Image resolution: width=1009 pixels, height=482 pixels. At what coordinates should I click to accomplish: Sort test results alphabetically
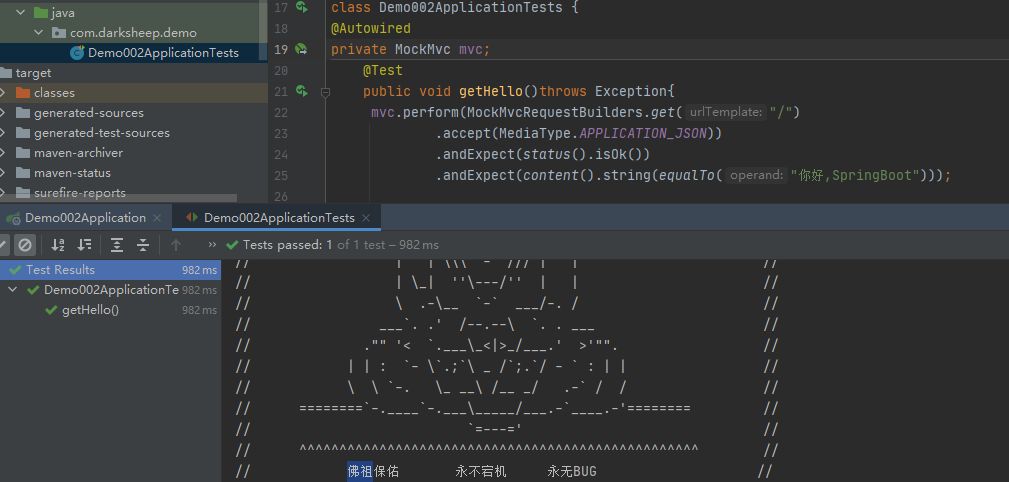click(58, 245)
